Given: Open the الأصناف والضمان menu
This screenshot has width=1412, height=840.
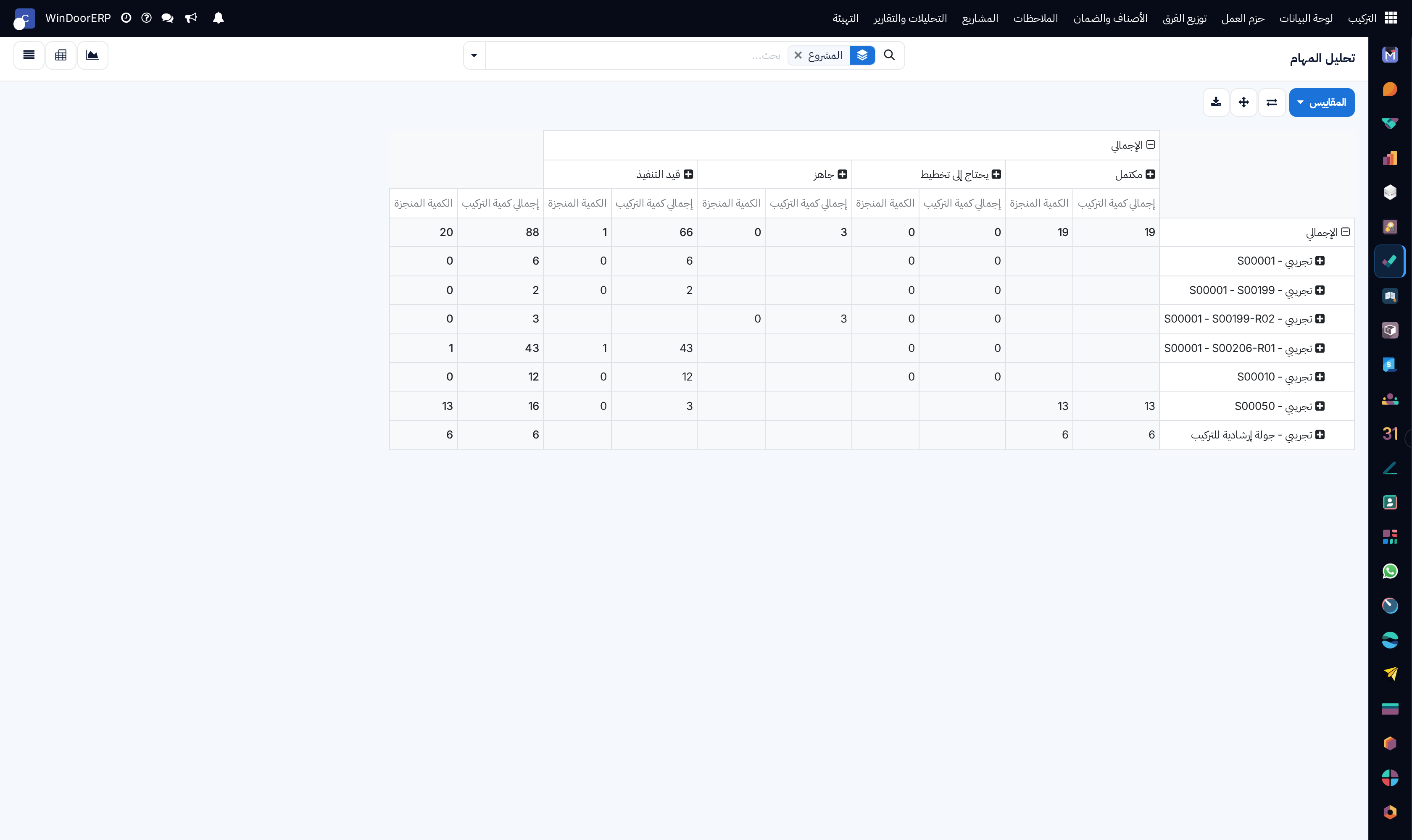Looking at the screenshot, I should (x=1110, y=18).
